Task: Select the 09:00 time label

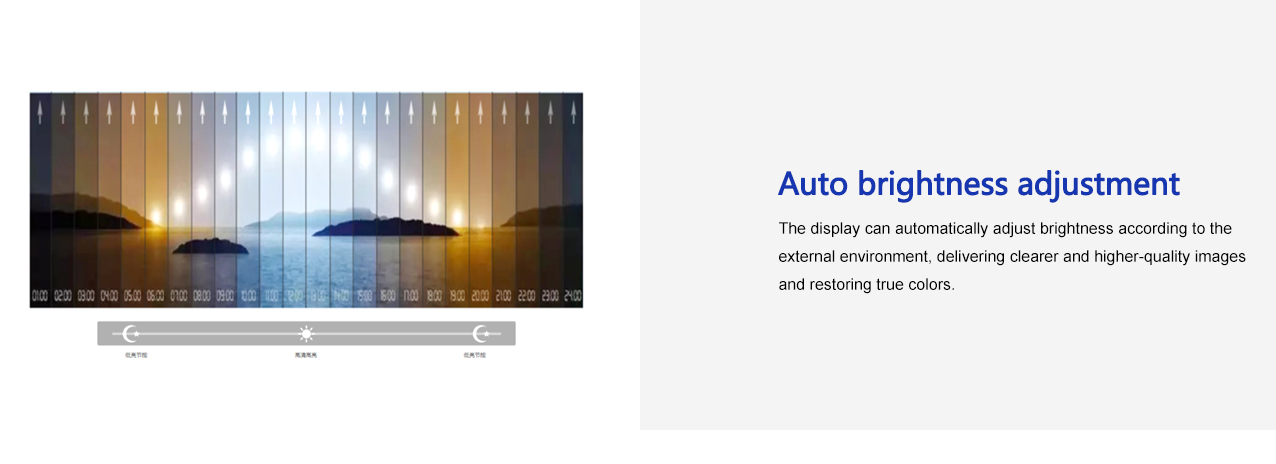Action: click(x=225, y=296)
